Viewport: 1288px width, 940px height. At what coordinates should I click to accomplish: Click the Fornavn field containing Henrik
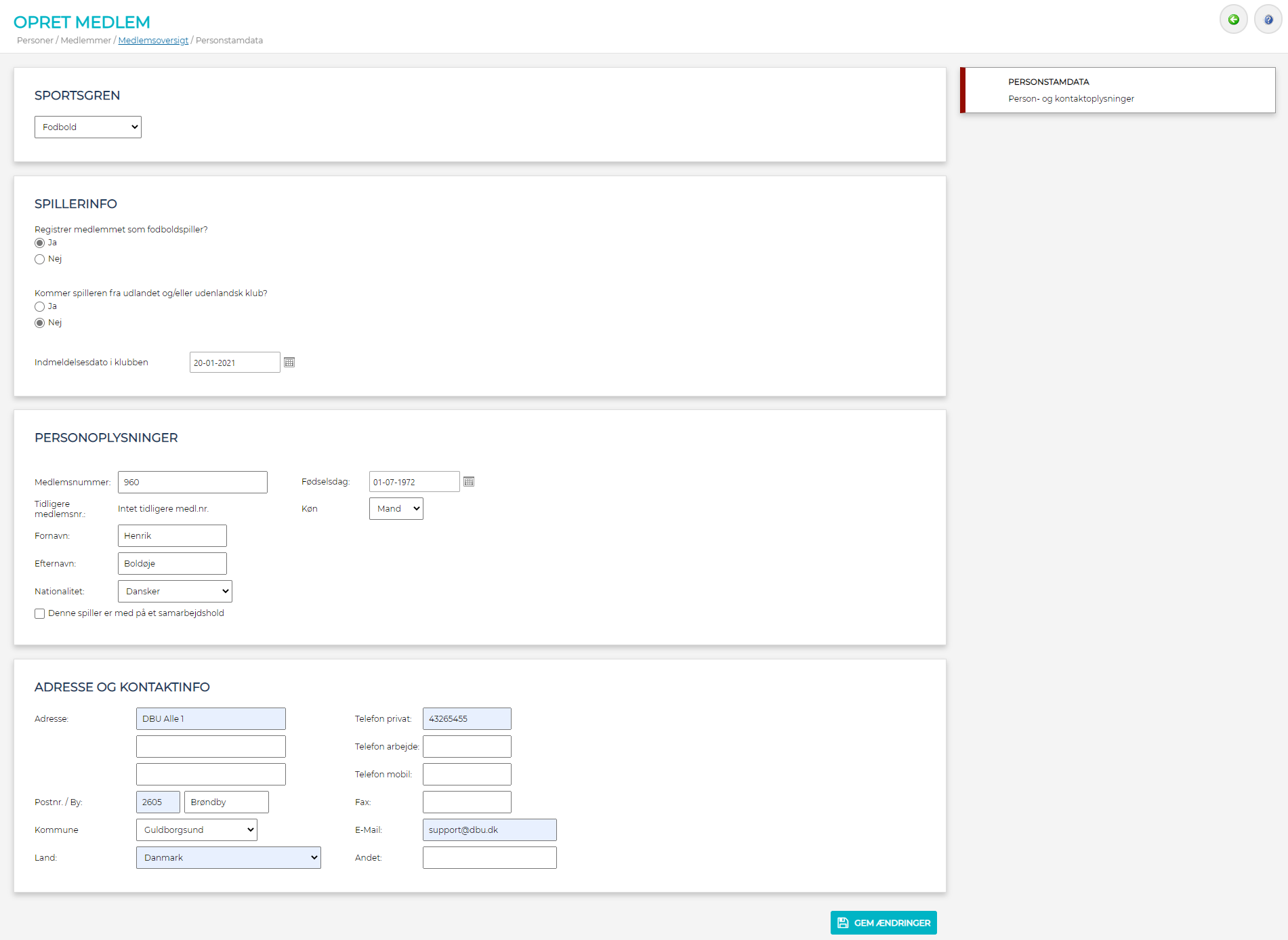click(172, 536)
